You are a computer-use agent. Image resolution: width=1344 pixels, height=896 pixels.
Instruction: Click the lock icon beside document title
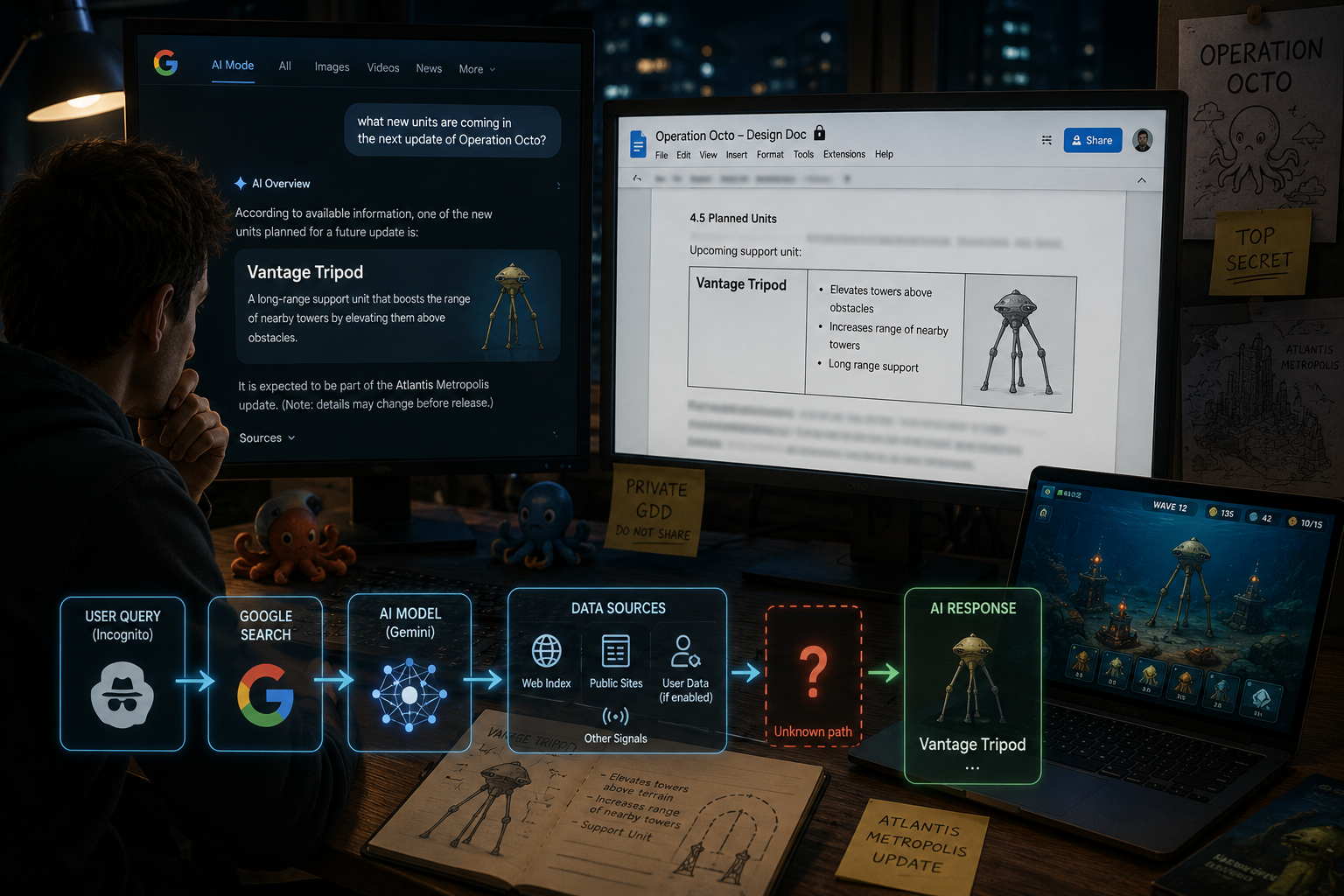coord(820,132)
